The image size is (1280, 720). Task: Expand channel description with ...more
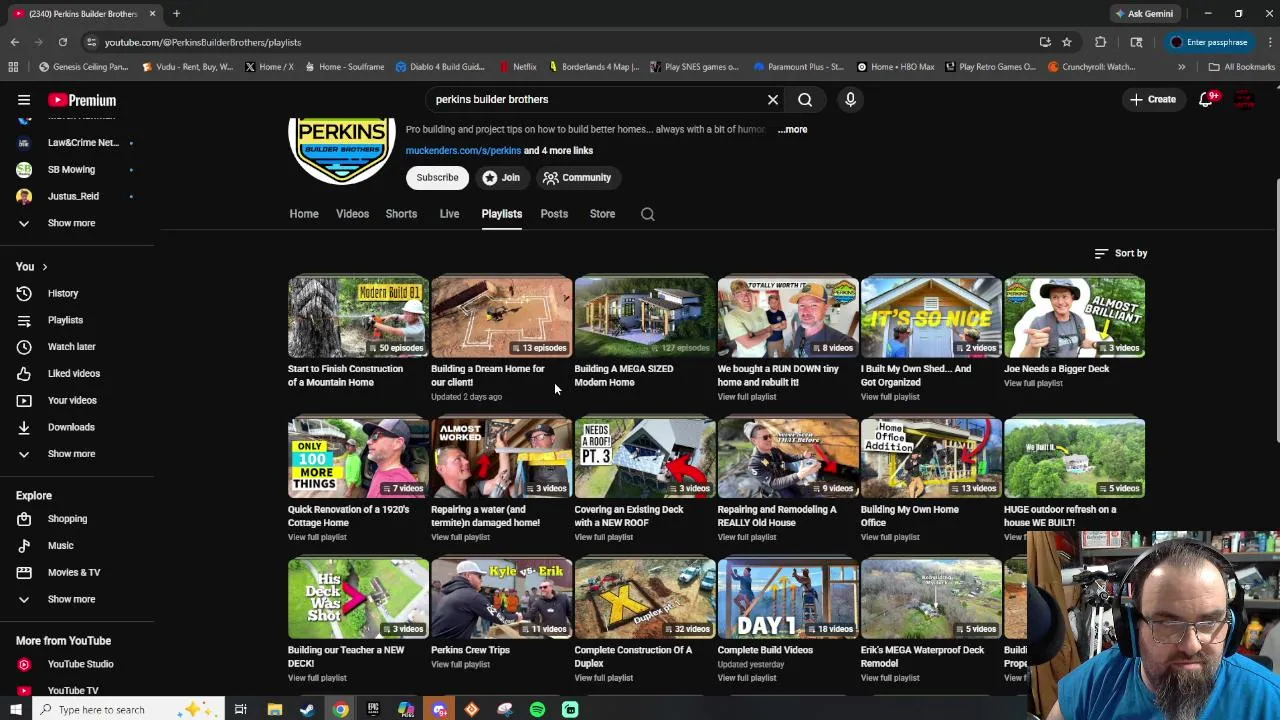tap(793, 129)
